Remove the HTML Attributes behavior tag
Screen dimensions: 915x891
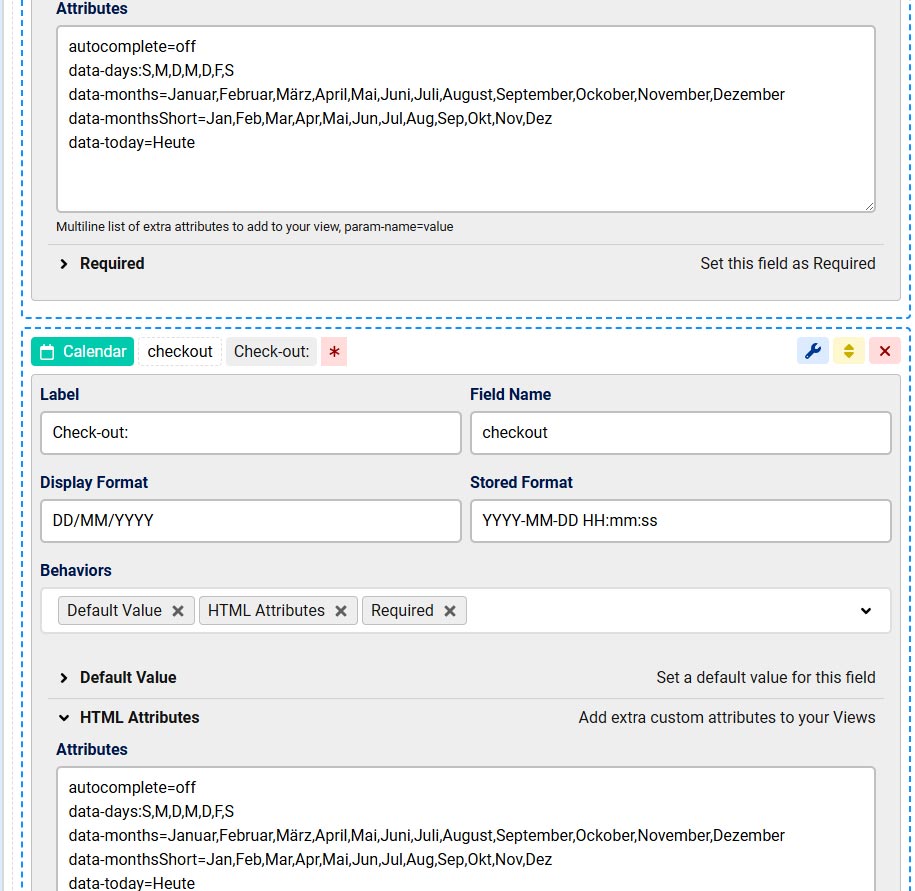pos(340,610)
